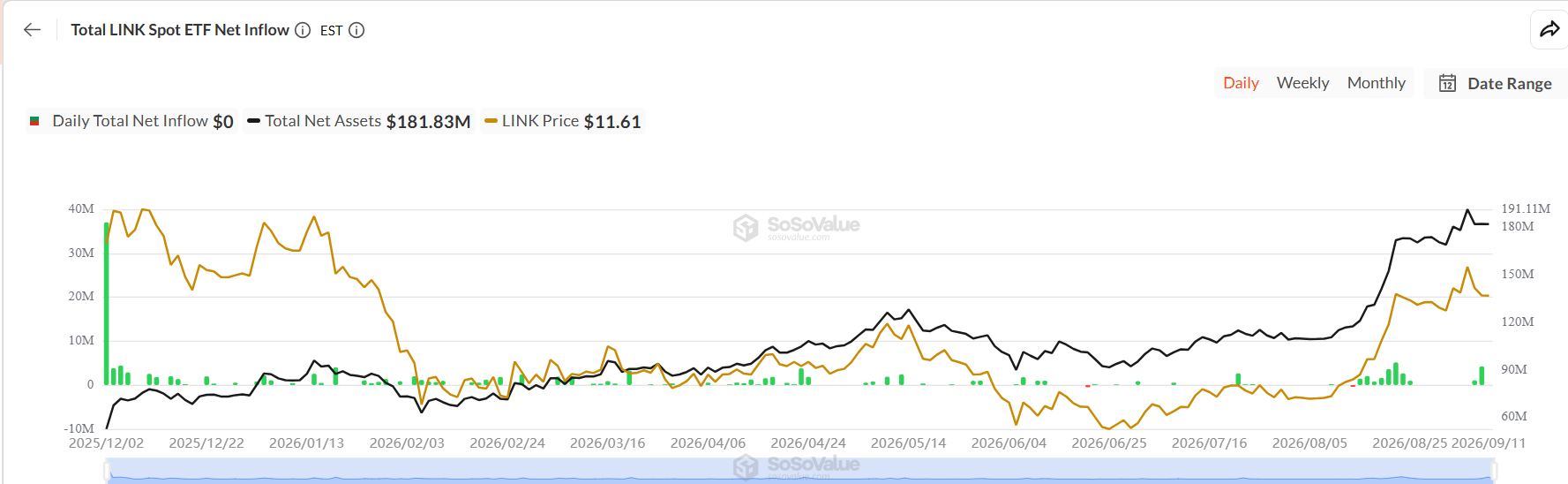Switch to the Weekly tab

tap(1302, 83)
